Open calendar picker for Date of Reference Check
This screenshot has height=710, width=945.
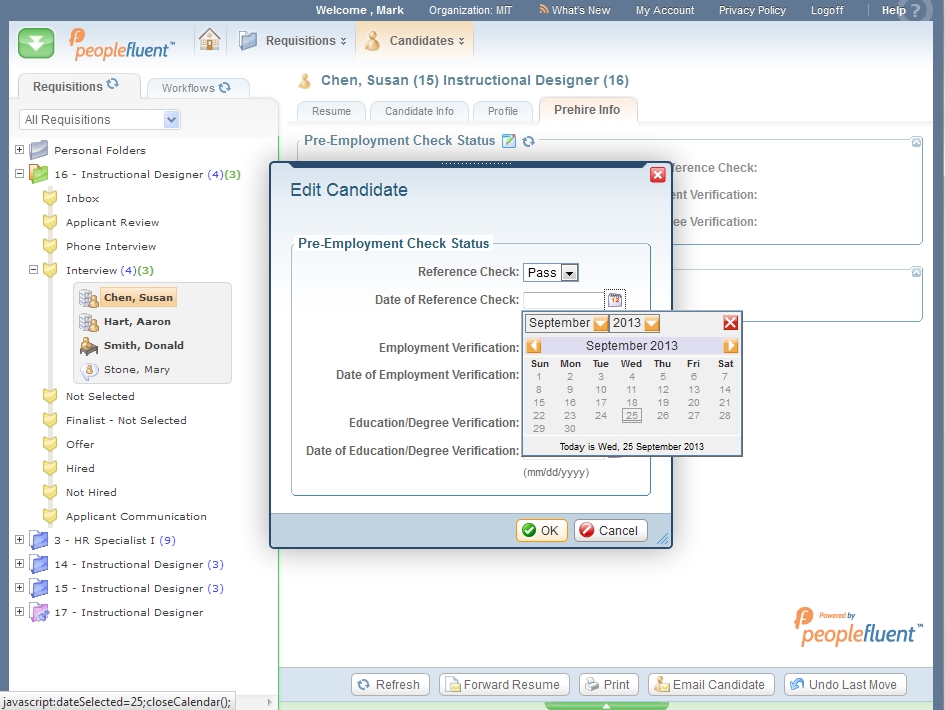tap(615, 300)
